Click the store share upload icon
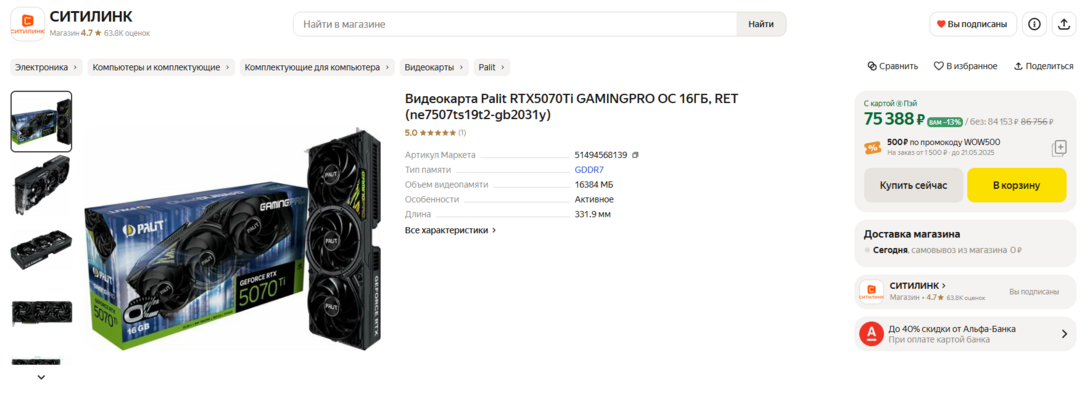This screenshot has height=411, width=1090. (1063, 24)
